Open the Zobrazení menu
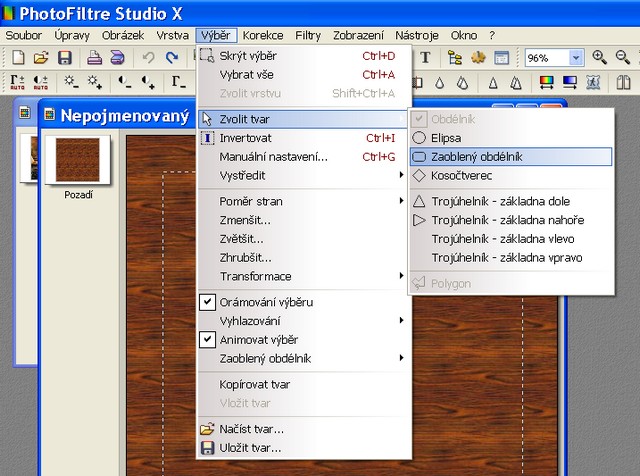640x476 pixels. [358, 36]
